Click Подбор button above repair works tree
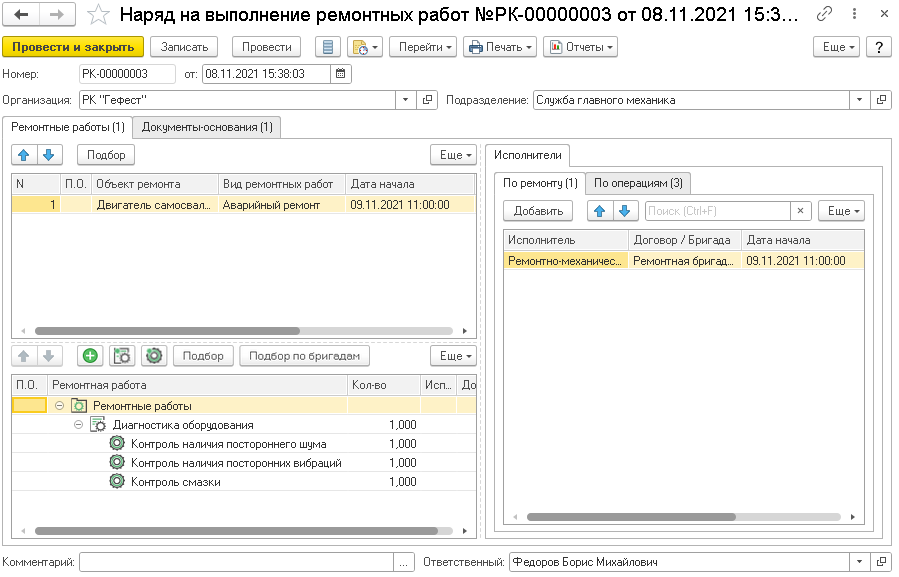 [x=203, y=356]
